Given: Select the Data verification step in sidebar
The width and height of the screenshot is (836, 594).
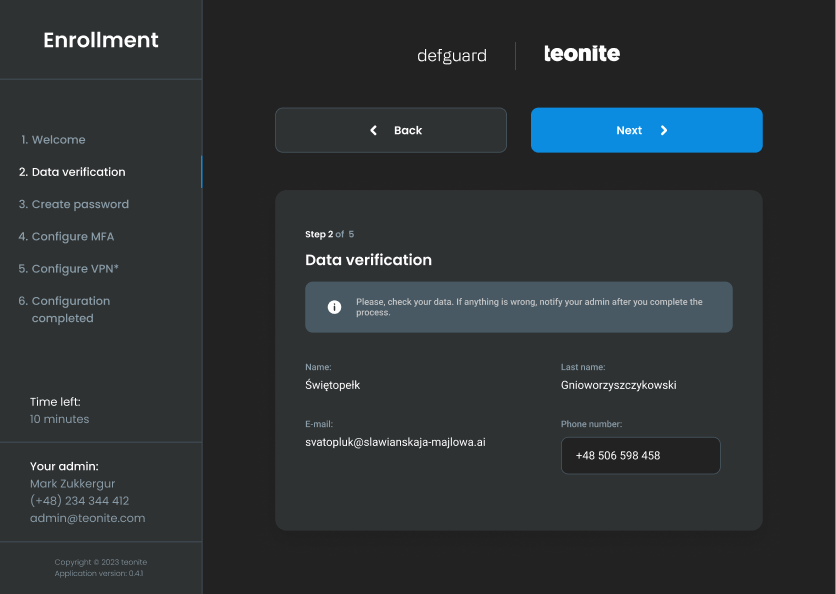Looking at the screenshot, I should (78, 172).
